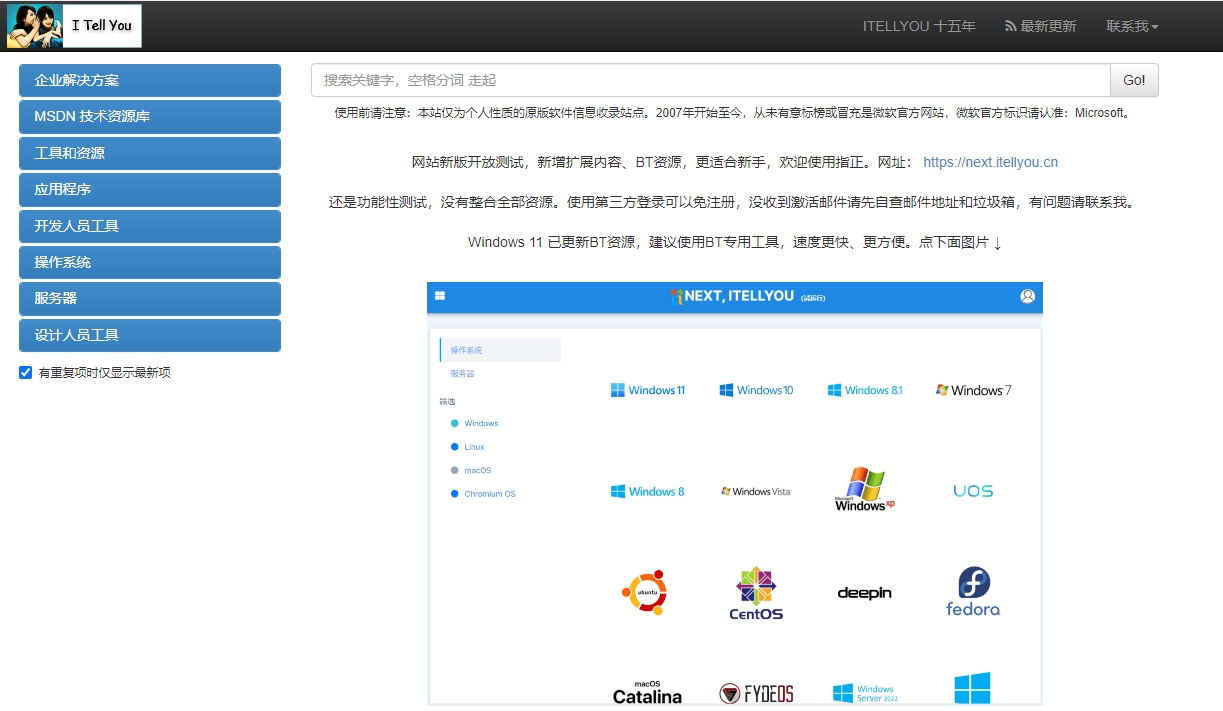
Task: Expand the 设计人员工具 category
Action: pyautogui.click(x=150, y=335)
